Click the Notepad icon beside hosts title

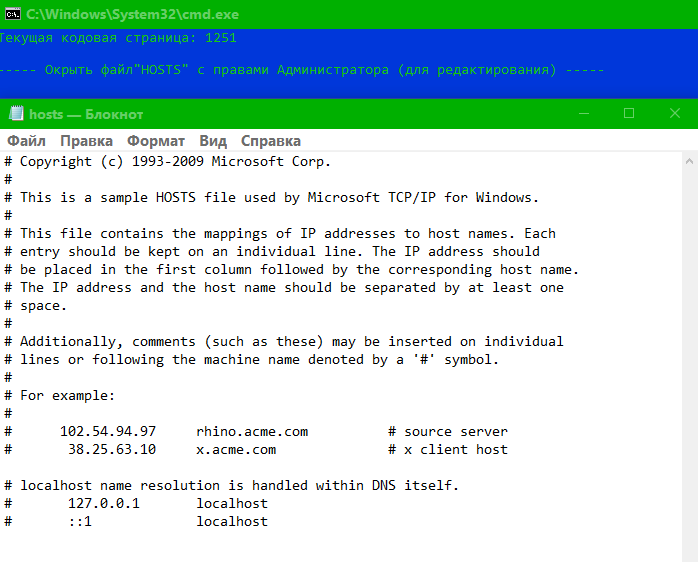[x=16, y=114]
